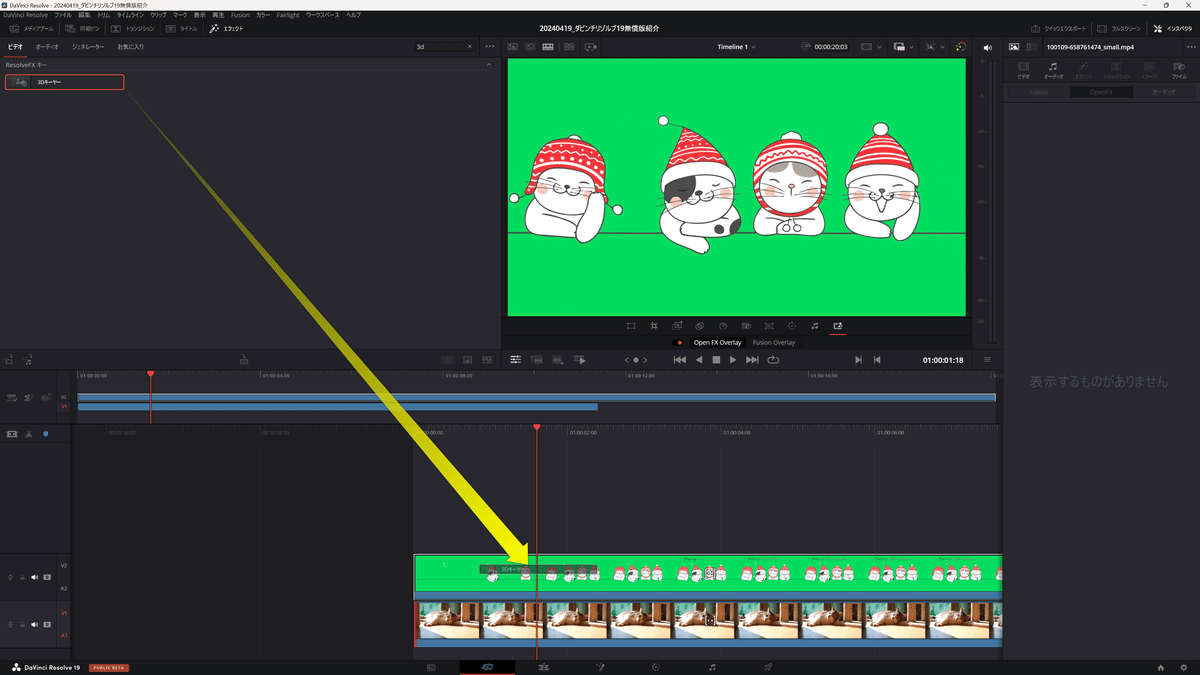Viewport: 1200px width, 675px height.
Task: Open the メディアプール panel
Action: (x=32, y=29)
